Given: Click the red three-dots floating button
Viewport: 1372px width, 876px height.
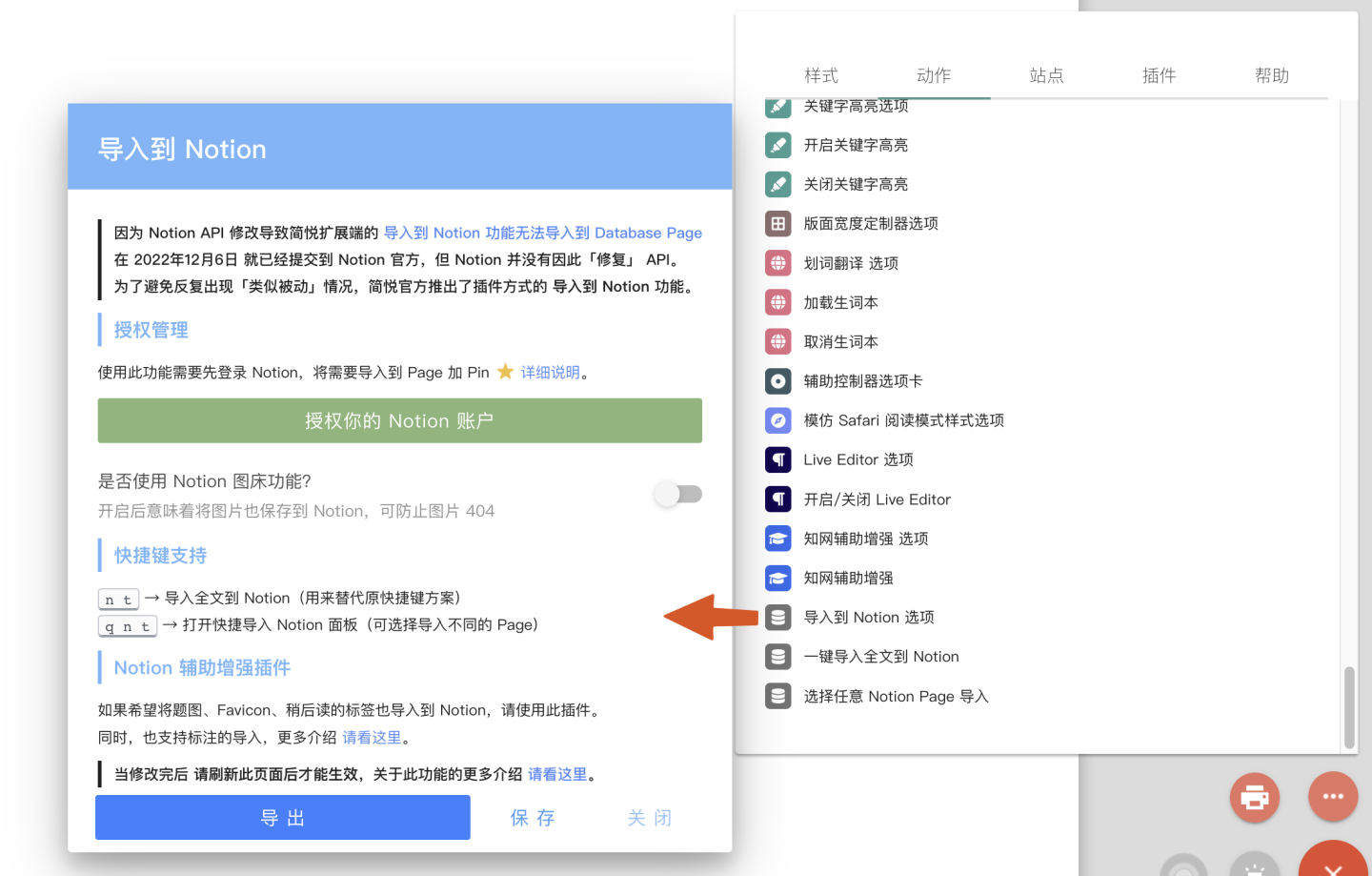Looking at the screenshot, I should point(1333,797).
